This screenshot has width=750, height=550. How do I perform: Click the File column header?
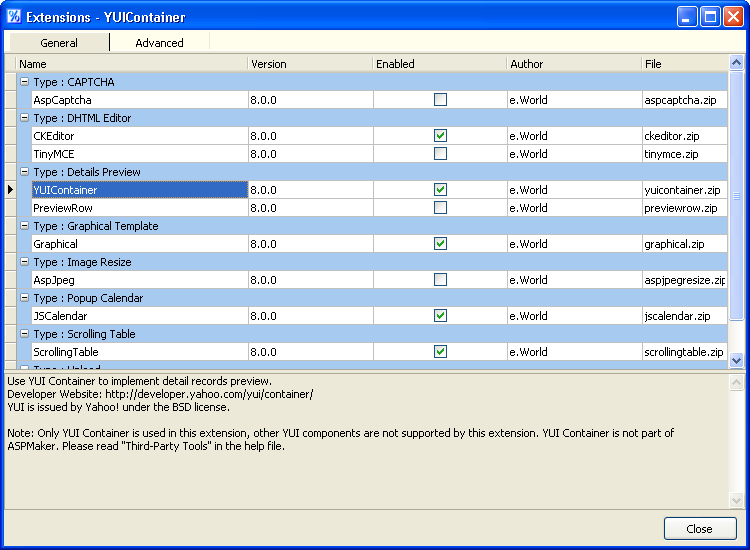(685, 64)
